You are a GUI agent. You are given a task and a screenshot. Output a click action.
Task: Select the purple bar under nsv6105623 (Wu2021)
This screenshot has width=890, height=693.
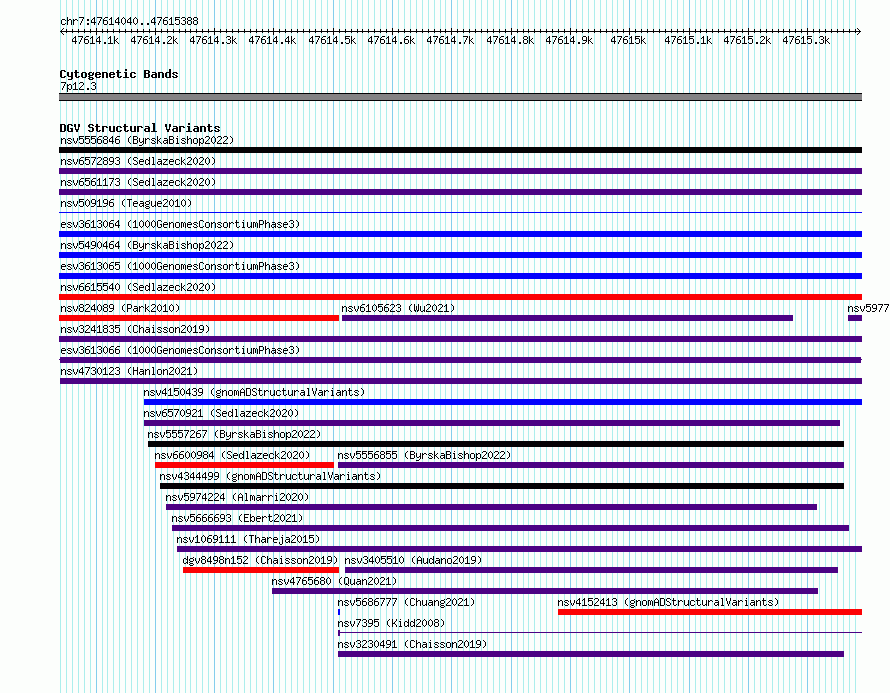pyautogui.click(x=567, y=318)
